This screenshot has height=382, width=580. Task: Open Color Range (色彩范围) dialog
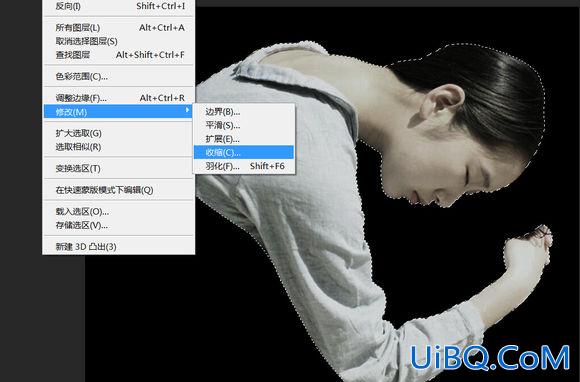pos(119,77)
